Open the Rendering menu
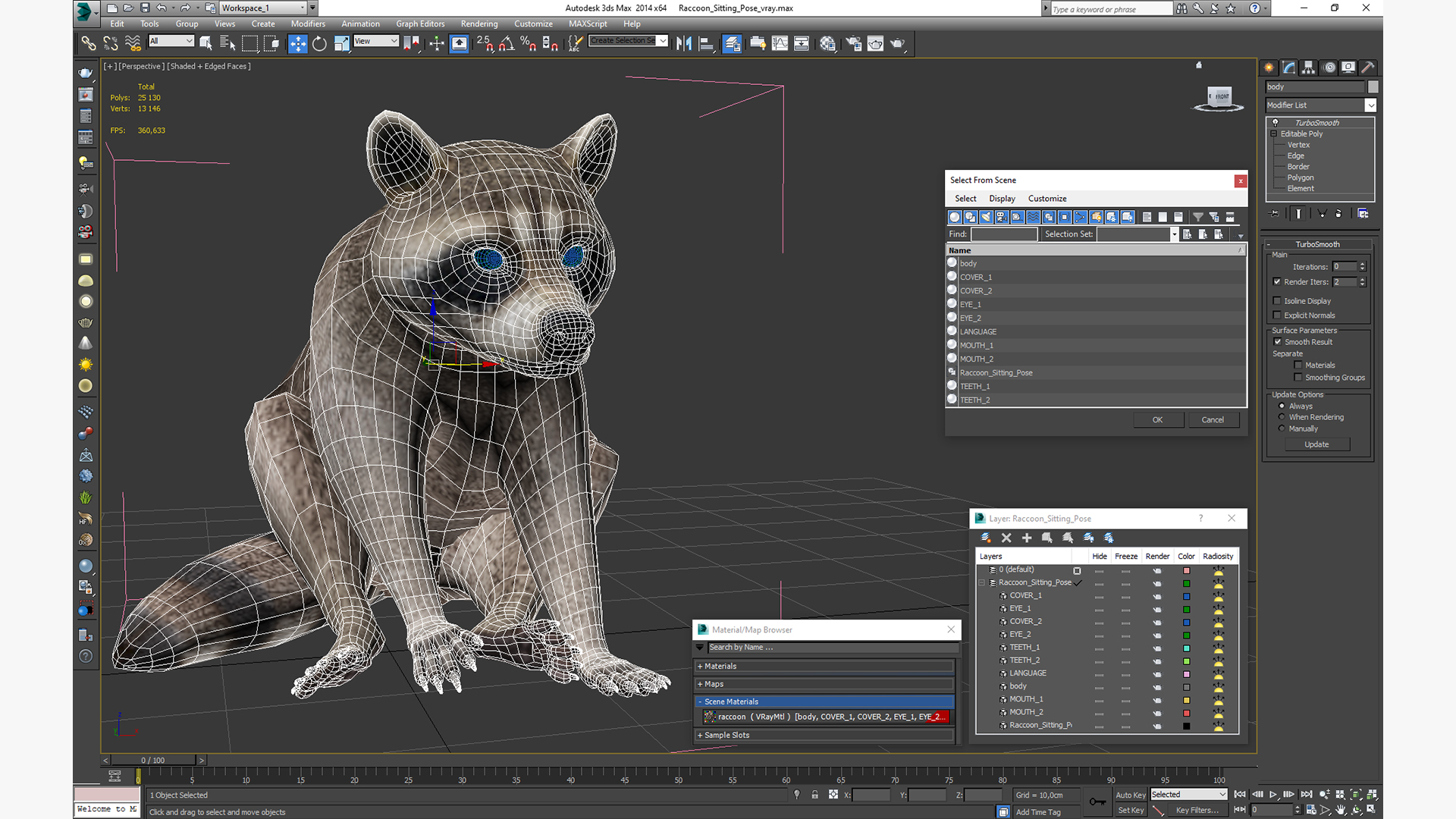1456x819 pixels. pos(479,24)
